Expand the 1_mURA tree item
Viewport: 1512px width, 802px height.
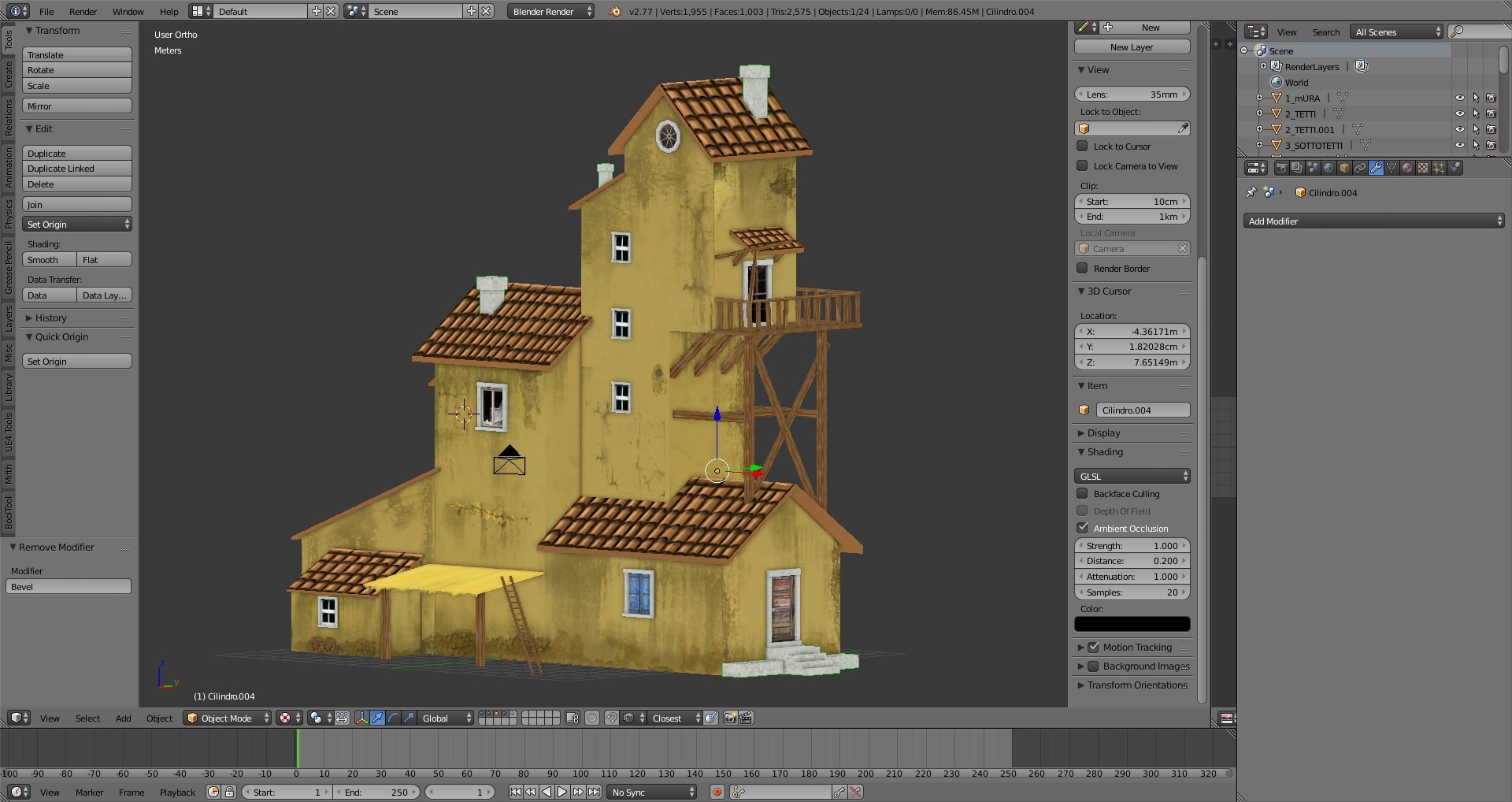point(1259,98)
